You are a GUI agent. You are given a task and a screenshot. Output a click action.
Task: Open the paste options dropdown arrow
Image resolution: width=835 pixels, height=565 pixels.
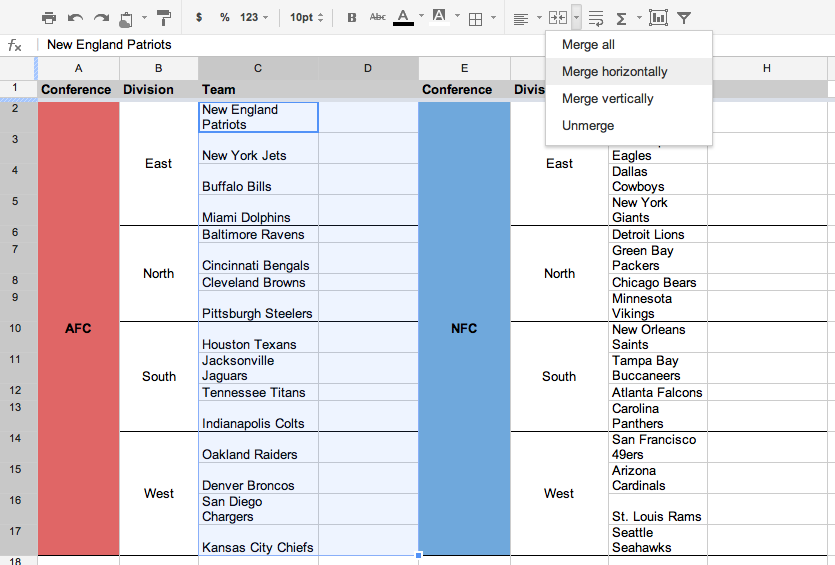(x=144, y=18)
